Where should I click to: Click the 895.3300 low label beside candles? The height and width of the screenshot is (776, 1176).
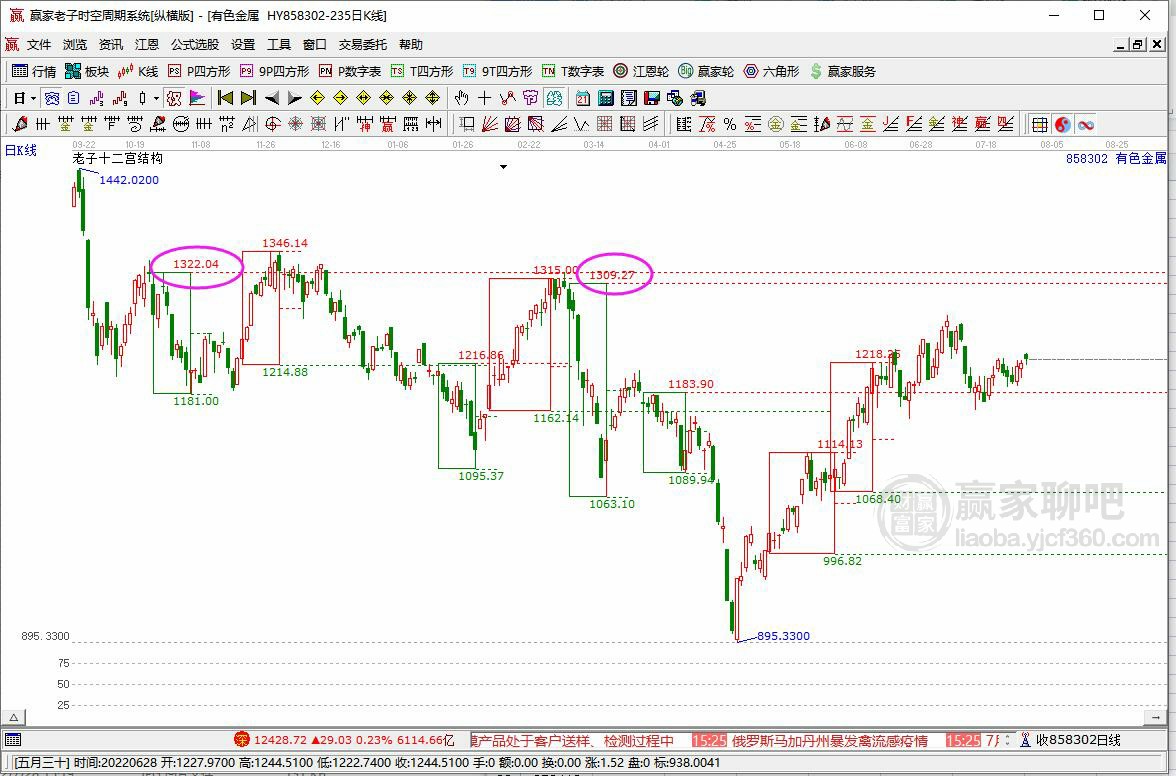pos(783,636)
